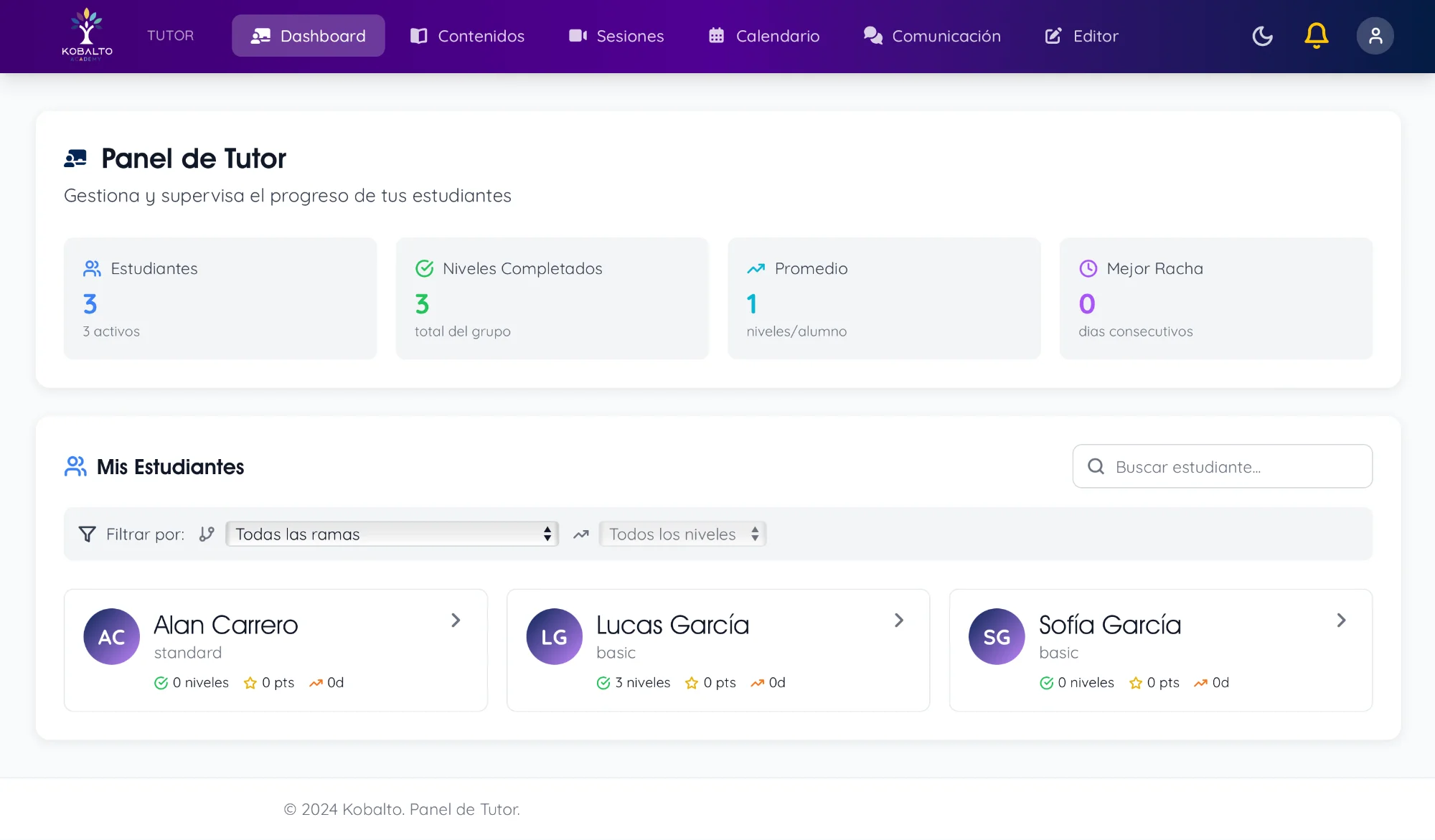Click the branch icon before Todas las ramas

(207, 534)
